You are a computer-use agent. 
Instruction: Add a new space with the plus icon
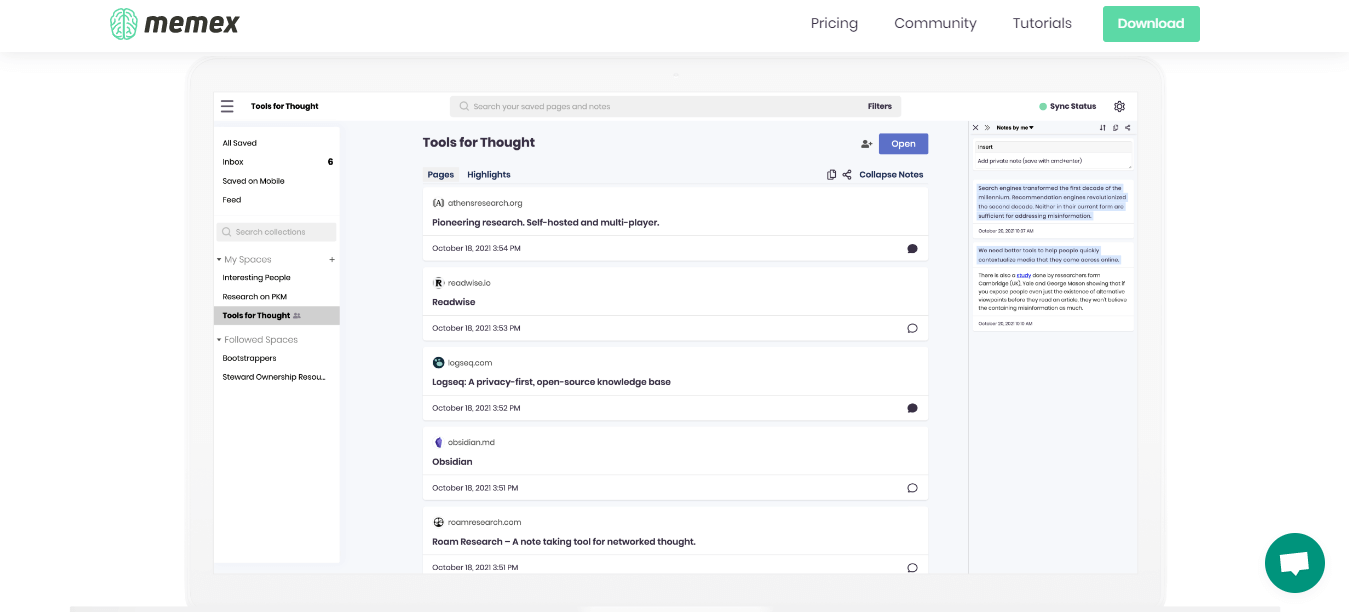[x=332, y=259]
